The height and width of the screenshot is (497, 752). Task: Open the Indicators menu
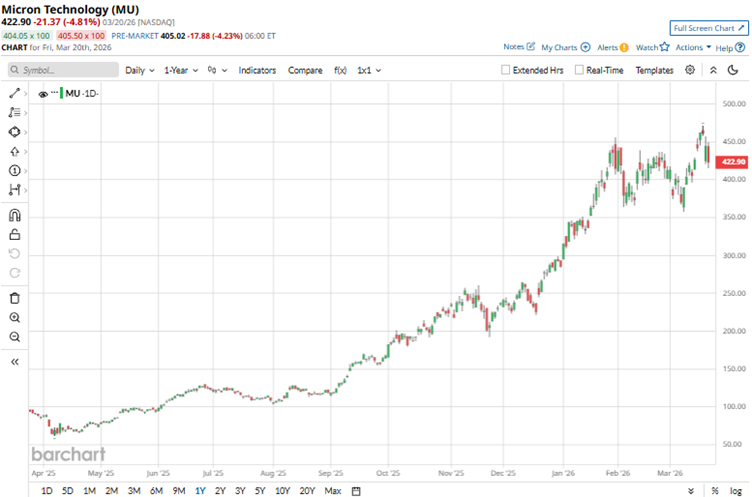coord(257,70)
